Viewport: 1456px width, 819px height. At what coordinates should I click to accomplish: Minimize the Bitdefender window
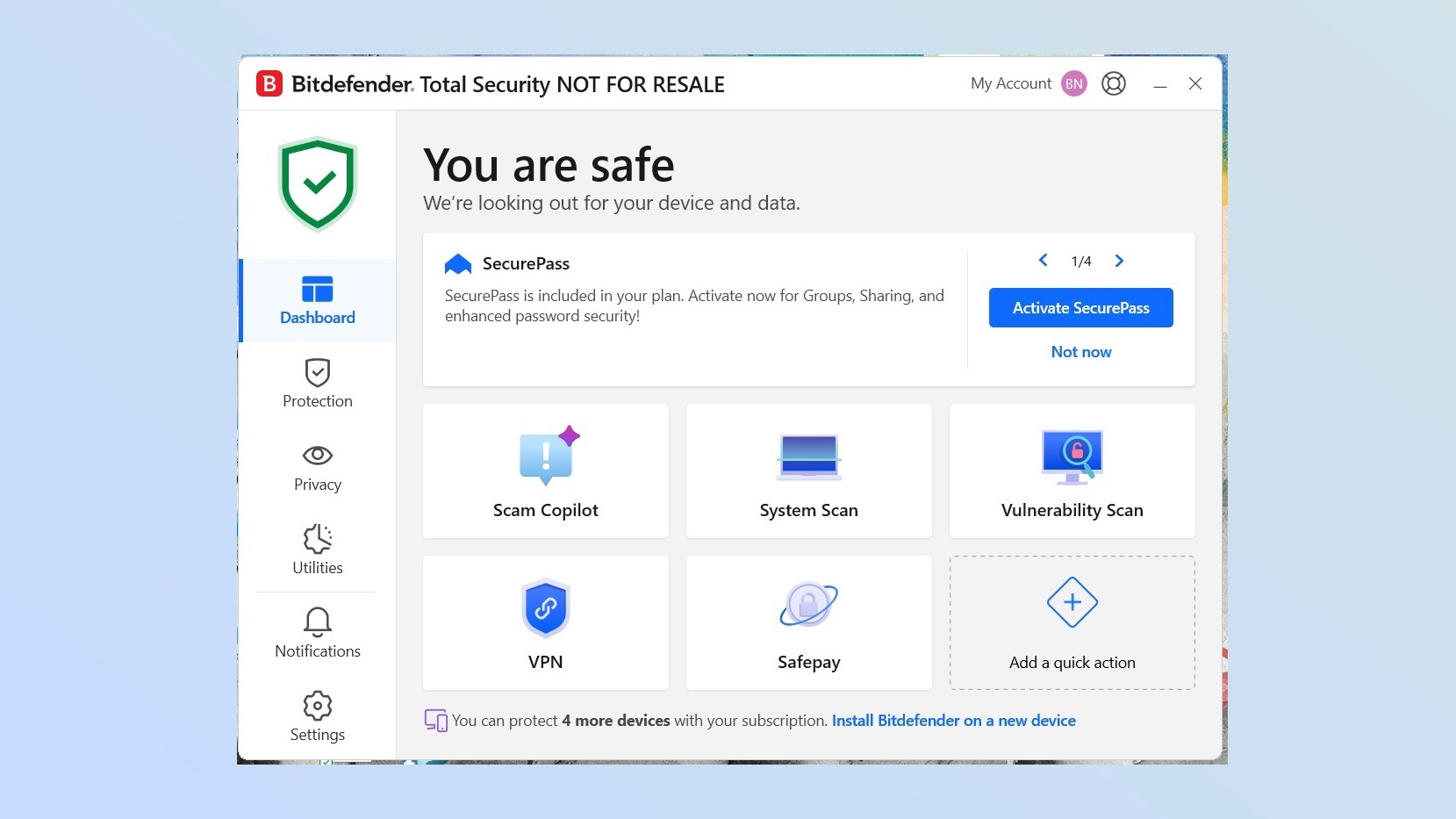pyautogui.click(x=1160, y=84)
